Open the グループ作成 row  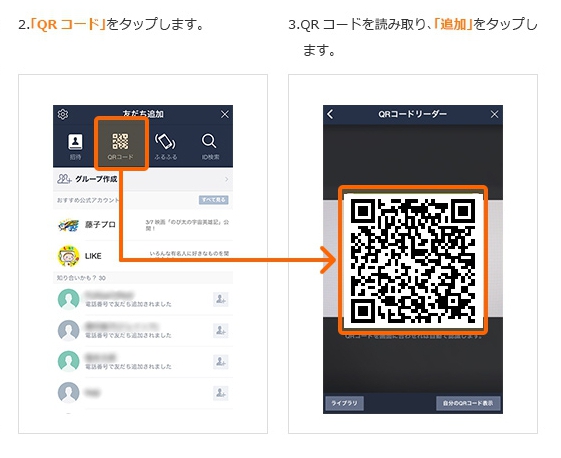(143, 179)
